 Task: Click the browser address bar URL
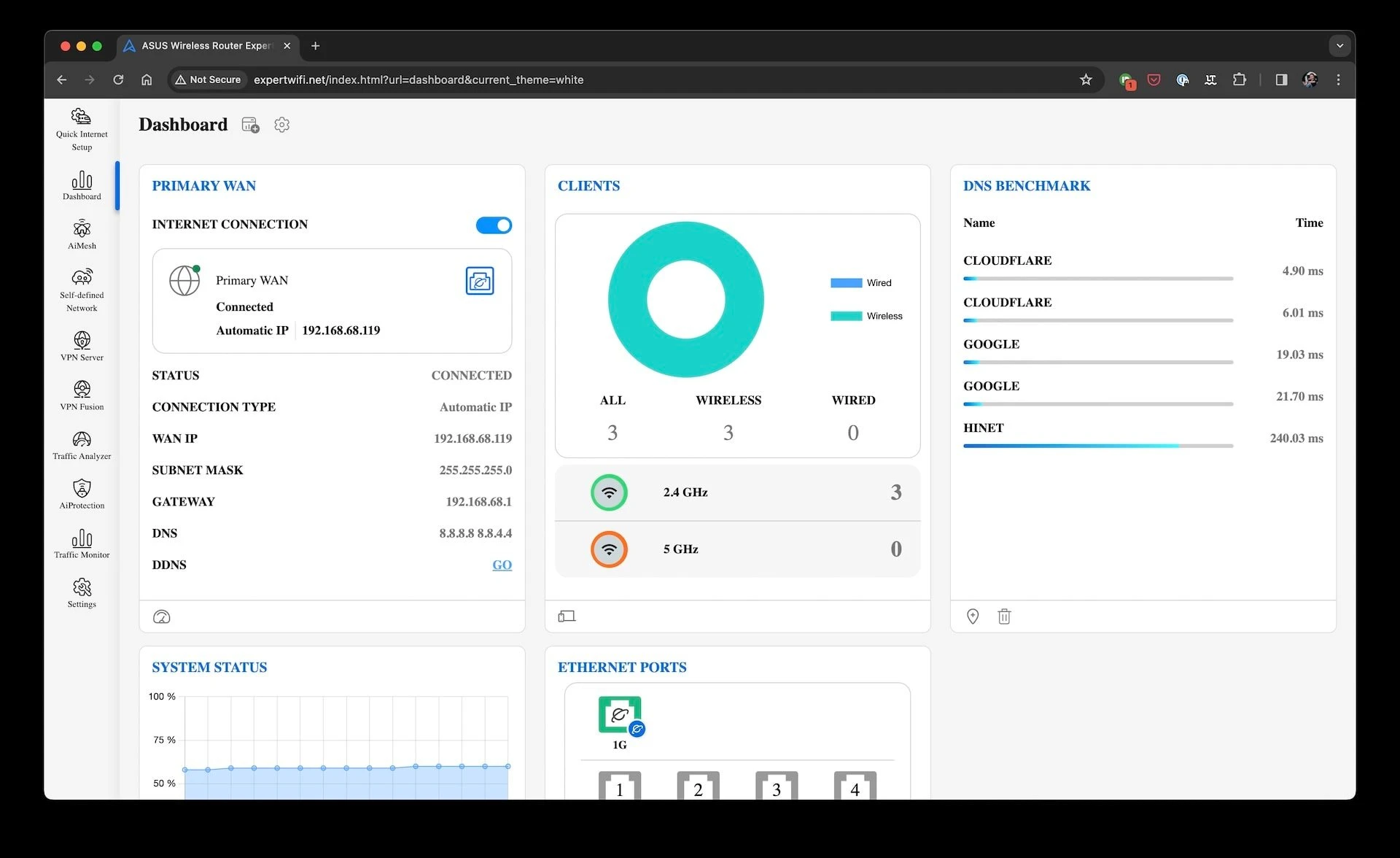(419, 80)
